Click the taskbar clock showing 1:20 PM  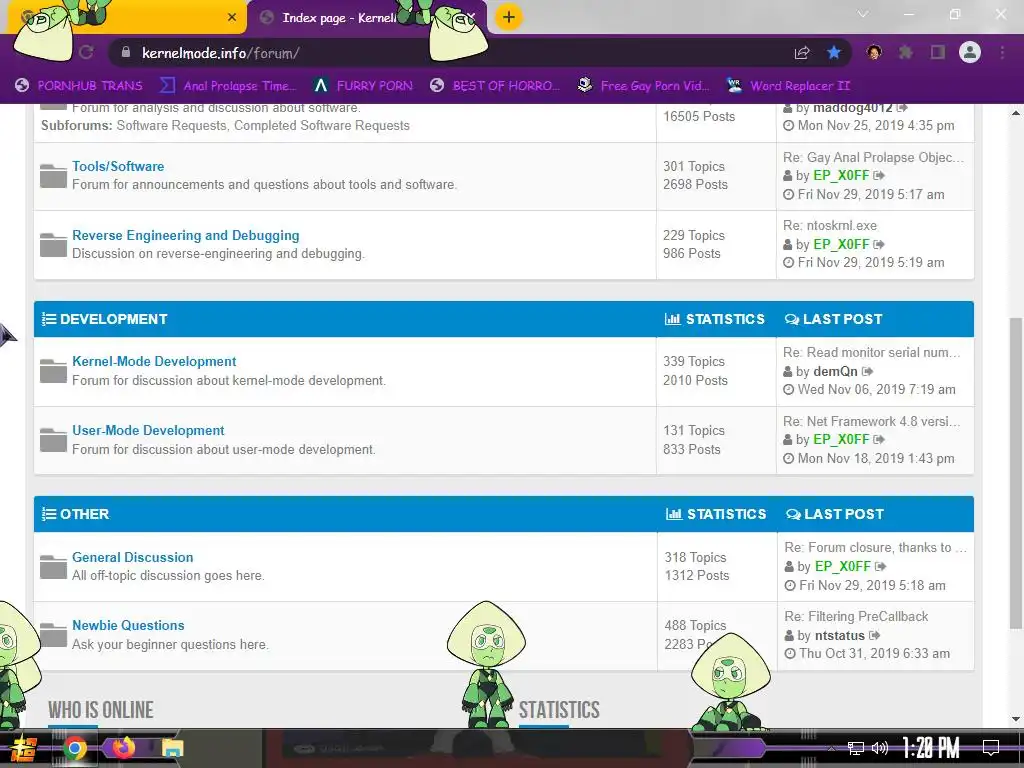tap(931, 748)
